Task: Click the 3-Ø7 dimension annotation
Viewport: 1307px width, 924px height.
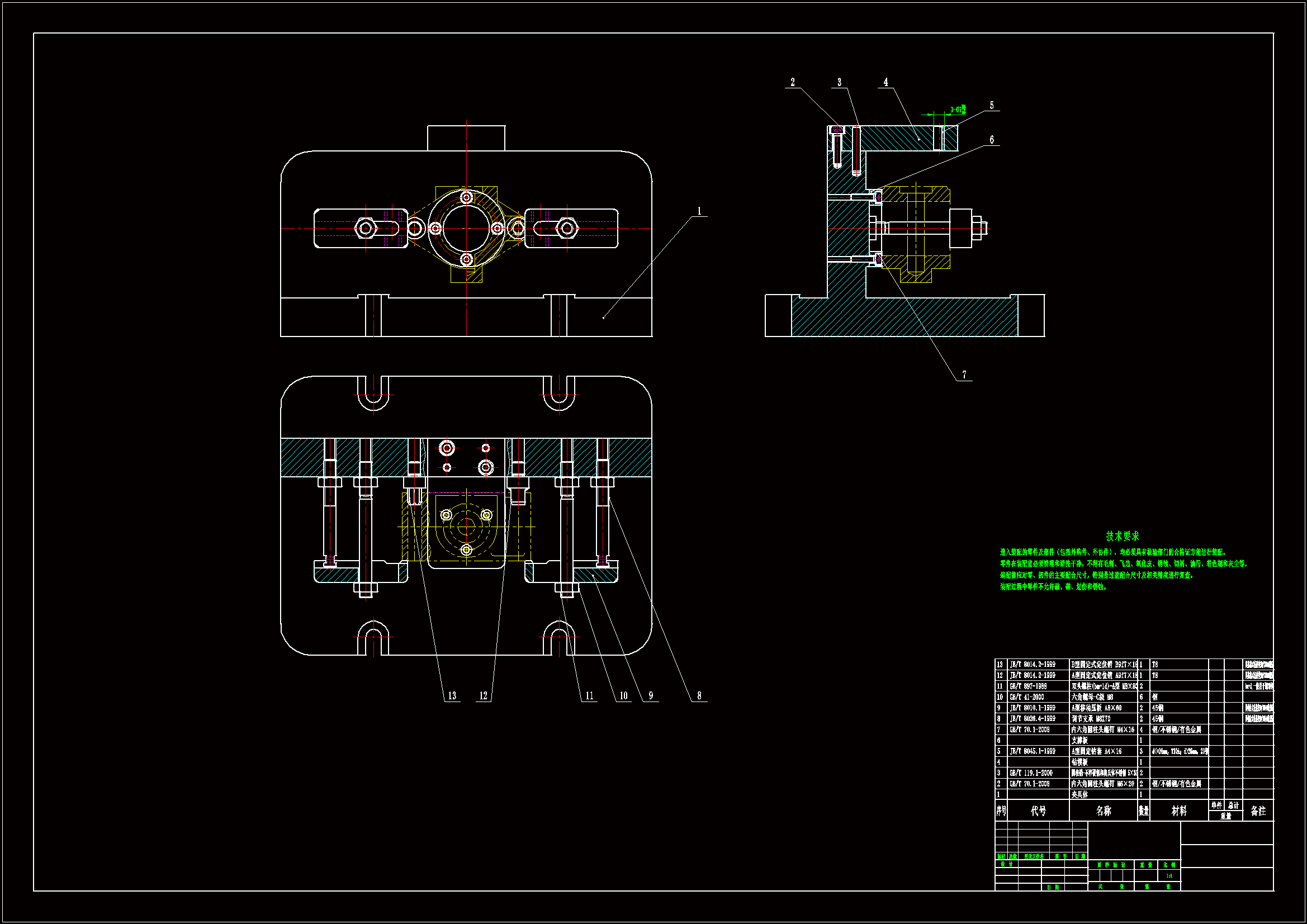Action: 958,110
